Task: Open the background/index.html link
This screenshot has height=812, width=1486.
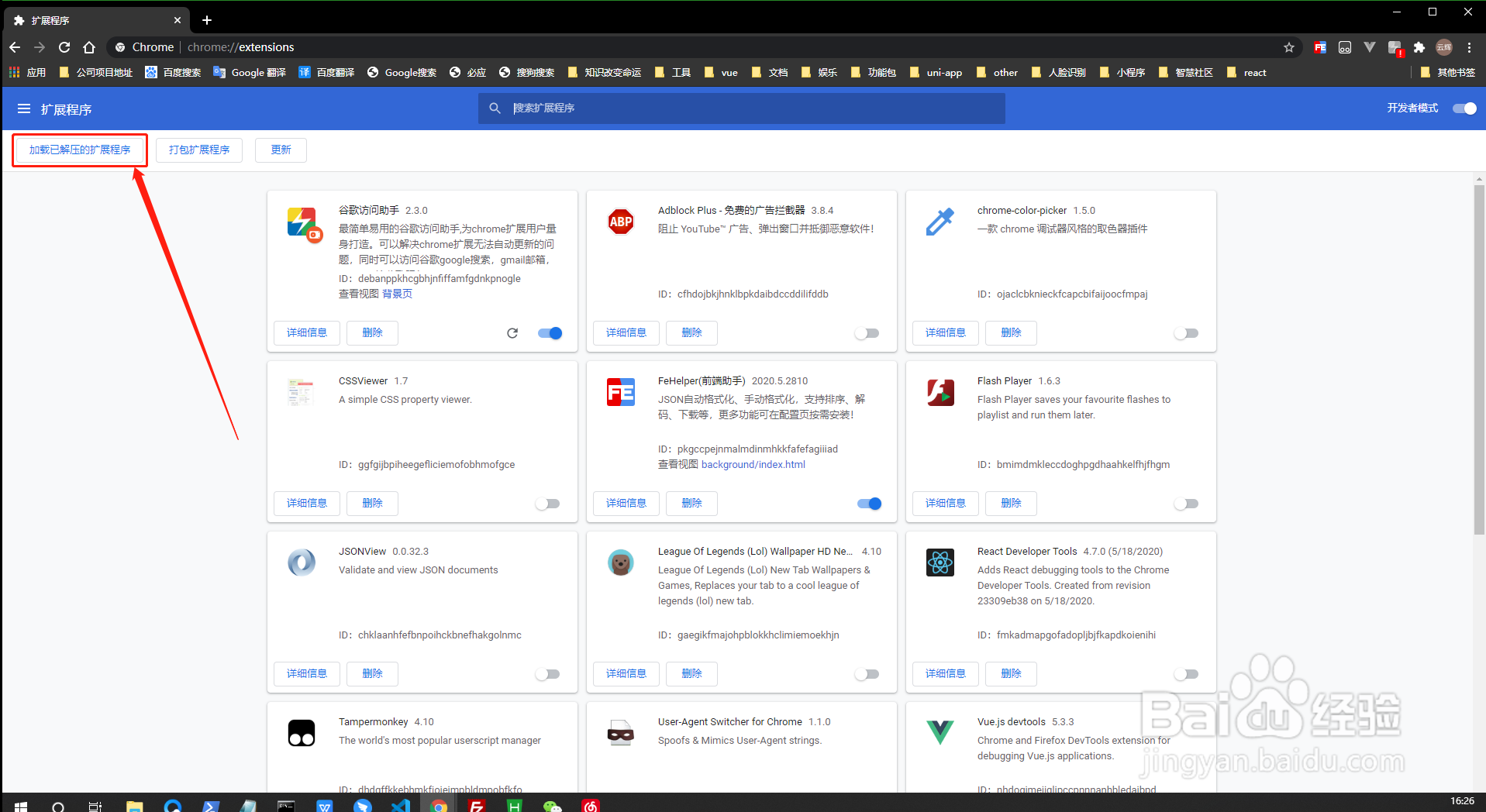Action: [x=753, y=465]
